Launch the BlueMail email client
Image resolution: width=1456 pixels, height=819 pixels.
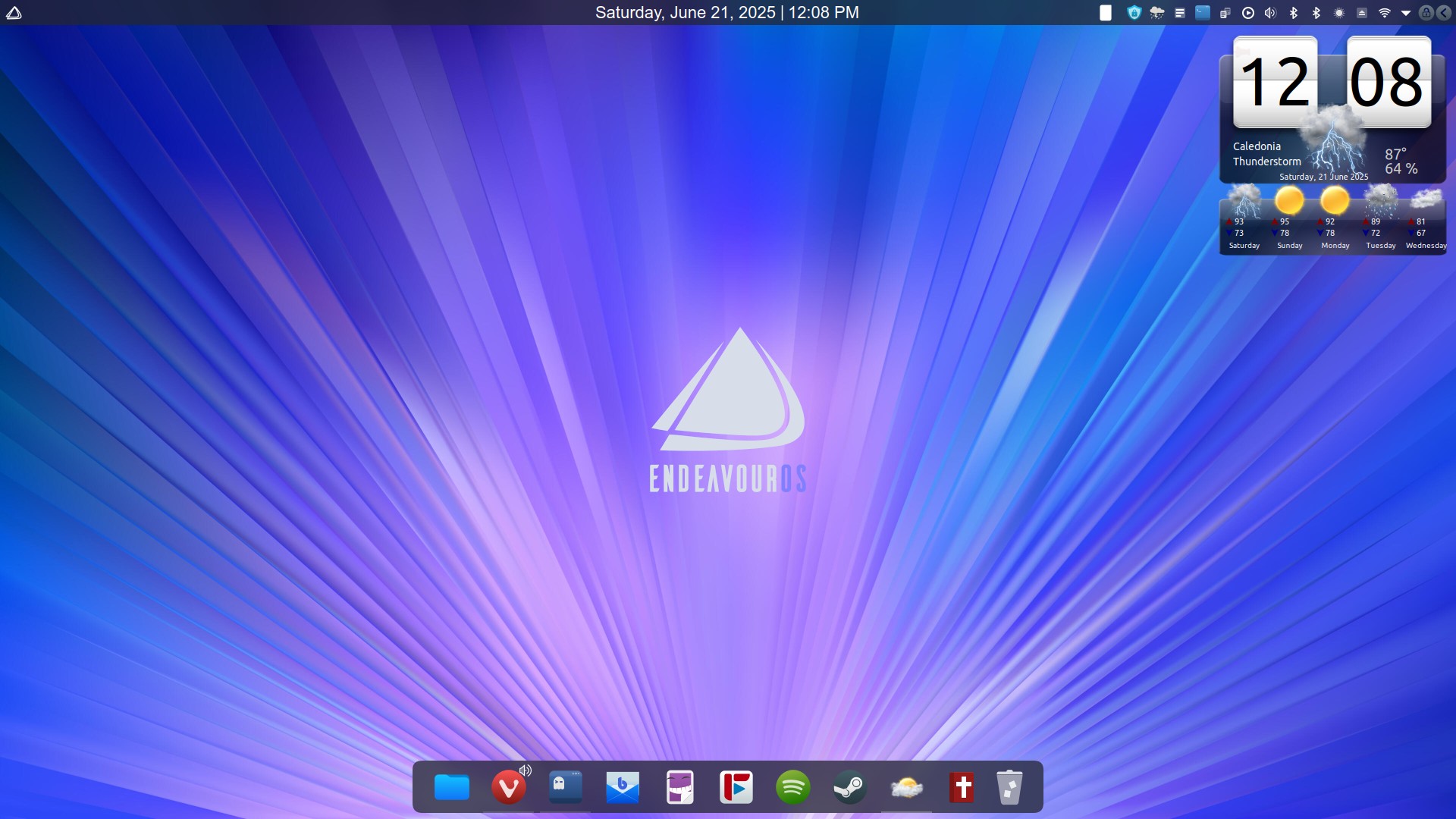623,788
